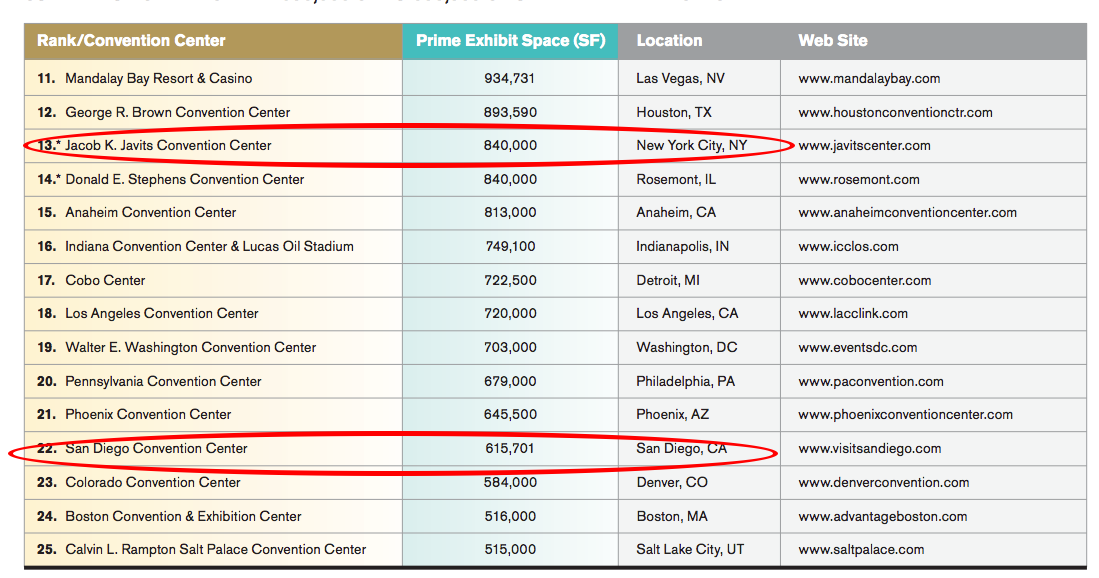Open www.rosemont.com address
Screen dimensions: 1099x578
(x=859, y=179)
